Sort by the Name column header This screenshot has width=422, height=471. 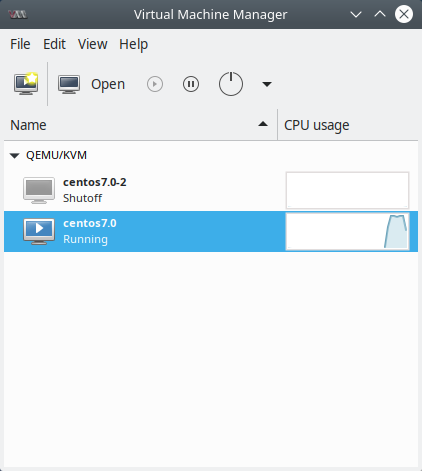(x=140, y=125)
